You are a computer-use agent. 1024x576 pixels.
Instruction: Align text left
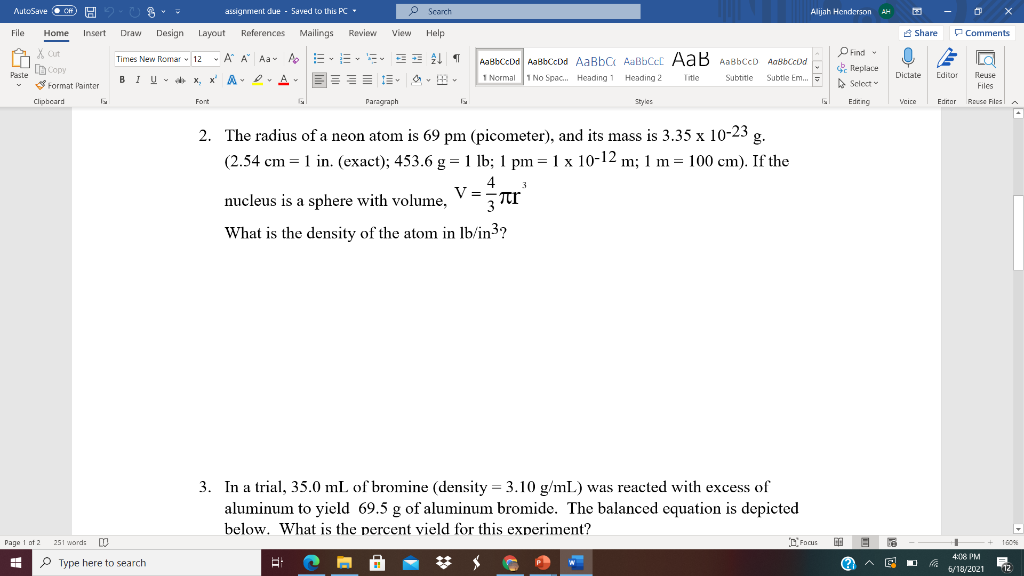(319, 80)
